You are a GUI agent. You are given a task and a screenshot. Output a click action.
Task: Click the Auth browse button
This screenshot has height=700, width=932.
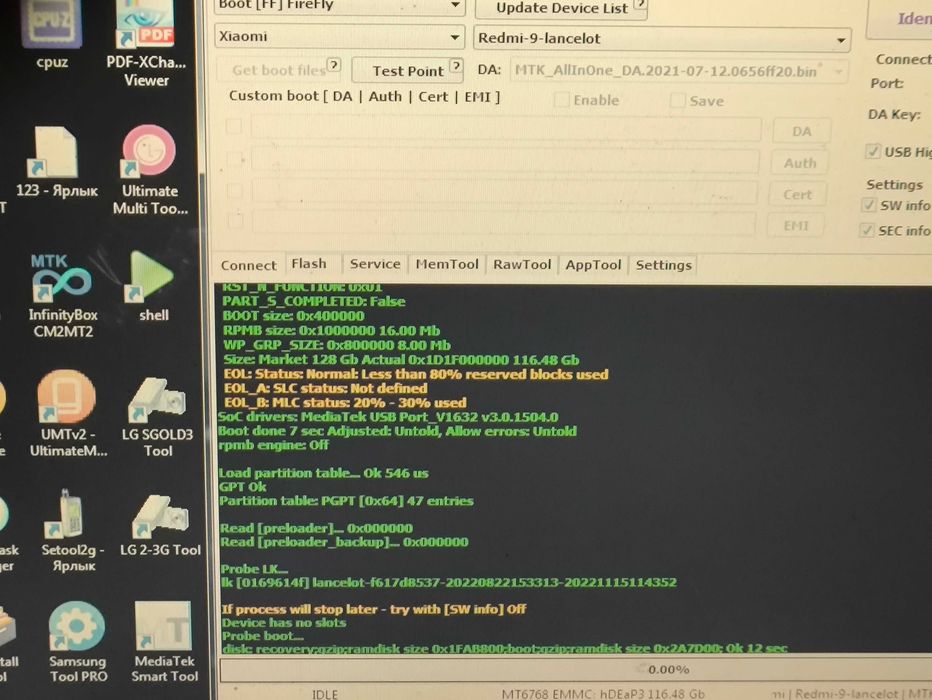[799, 163]
